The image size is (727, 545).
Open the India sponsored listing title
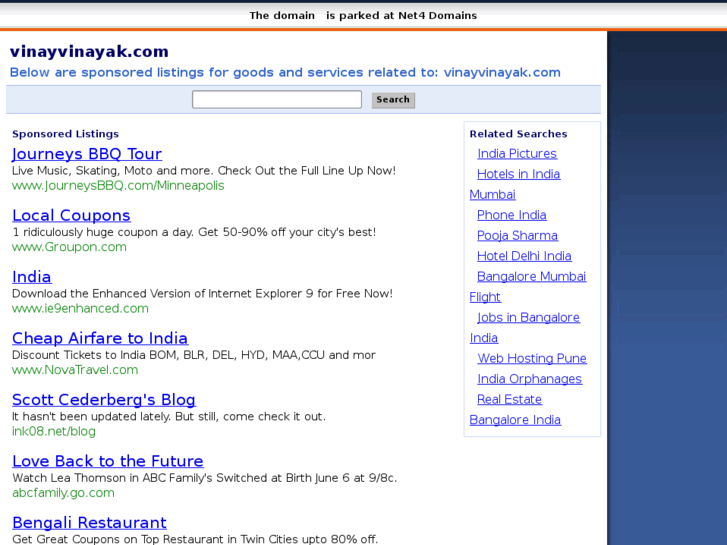click(32, 277)
